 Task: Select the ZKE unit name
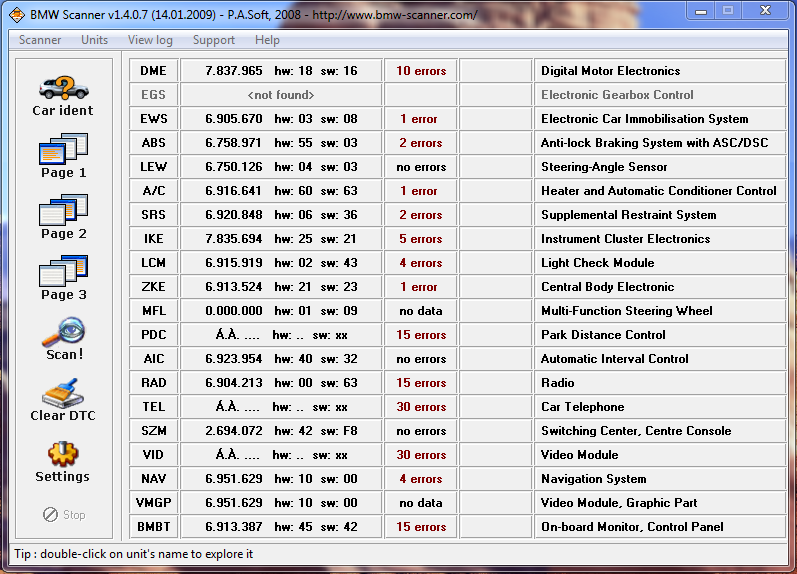tap(154, 287)
